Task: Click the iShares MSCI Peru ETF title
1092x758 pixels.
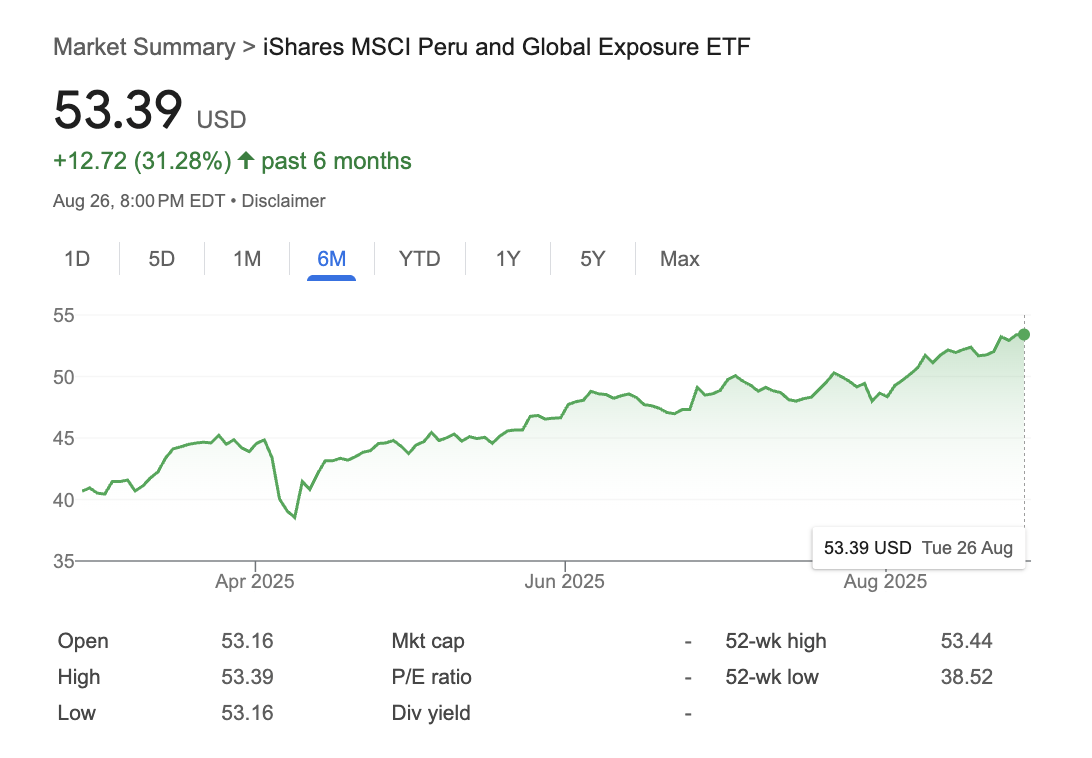Action: point(506,47)
